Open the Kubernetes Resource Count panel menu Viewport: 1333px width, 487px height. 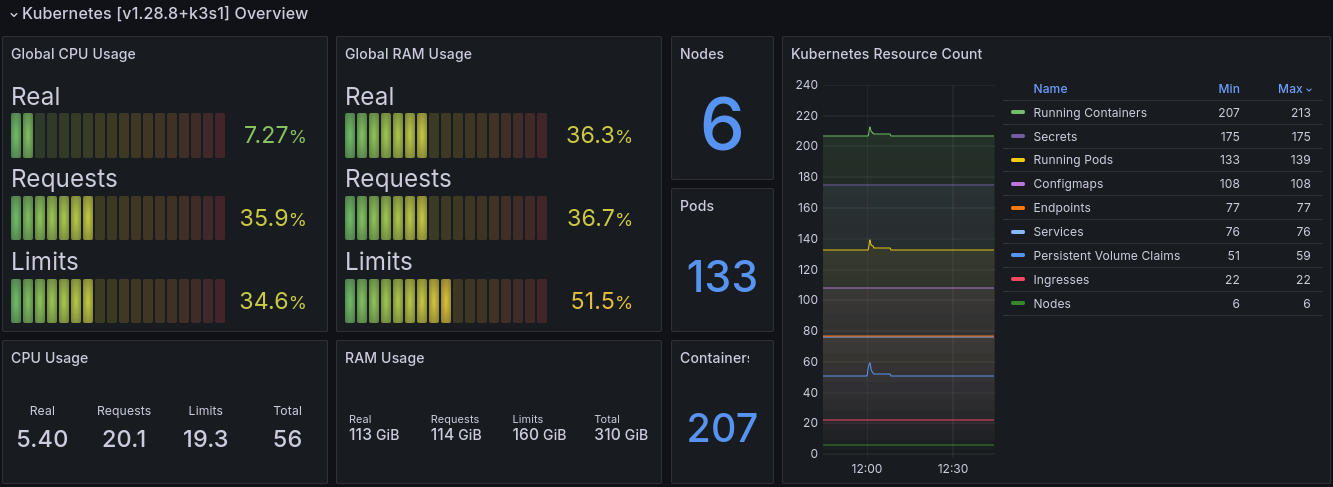point(886,54)
